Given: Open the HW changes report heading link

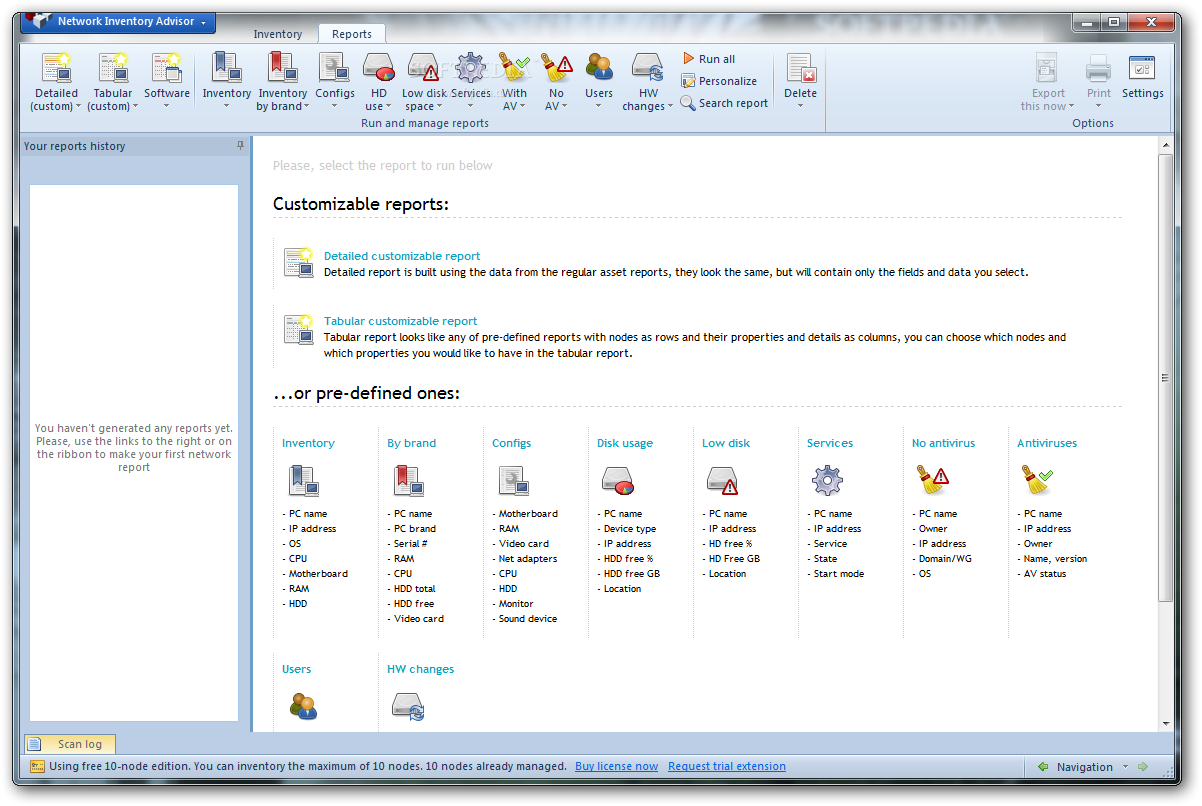Looking at the screenshot, I should 420,669.
